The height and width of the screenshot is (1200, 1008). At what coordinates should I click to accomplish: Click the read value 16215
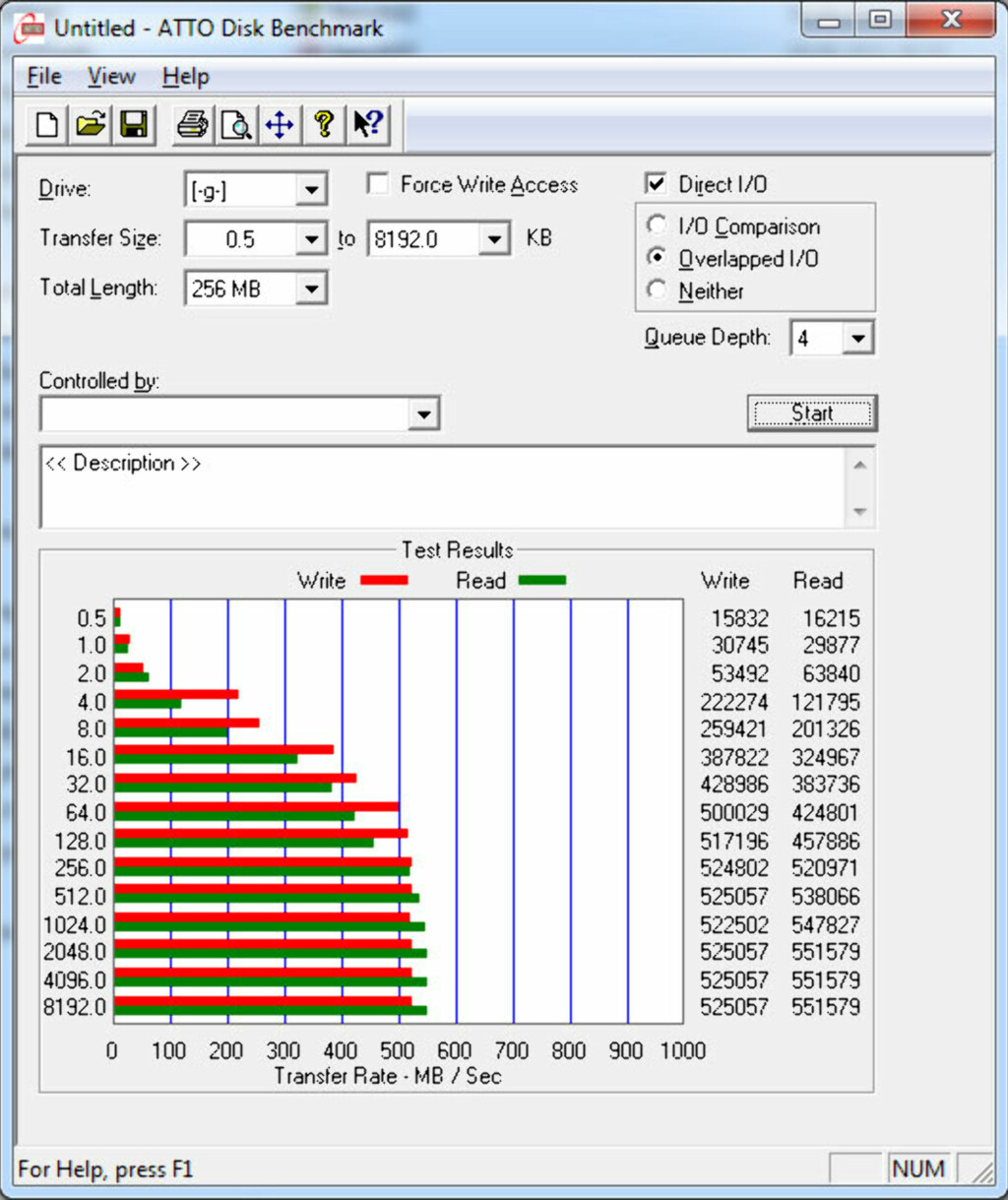[x=831, y=618]
